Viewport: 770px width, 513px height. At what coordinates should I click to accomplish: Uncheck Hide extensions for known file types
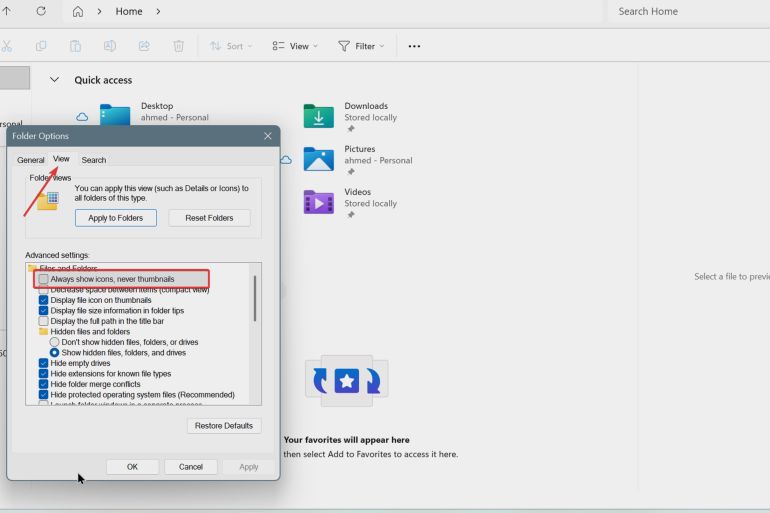tap(44, 374)
